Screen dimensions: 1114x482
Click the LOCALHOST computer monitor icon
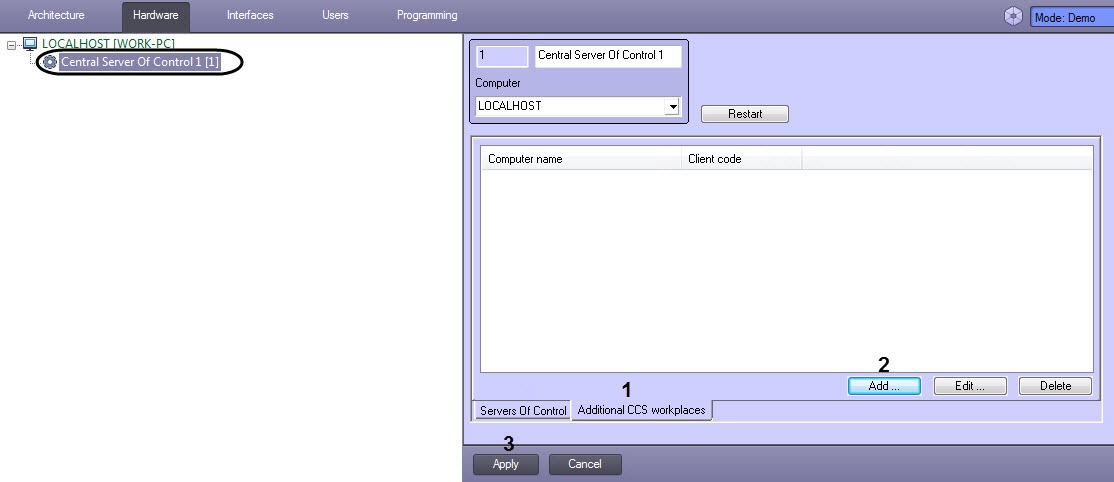click(30, 45)
